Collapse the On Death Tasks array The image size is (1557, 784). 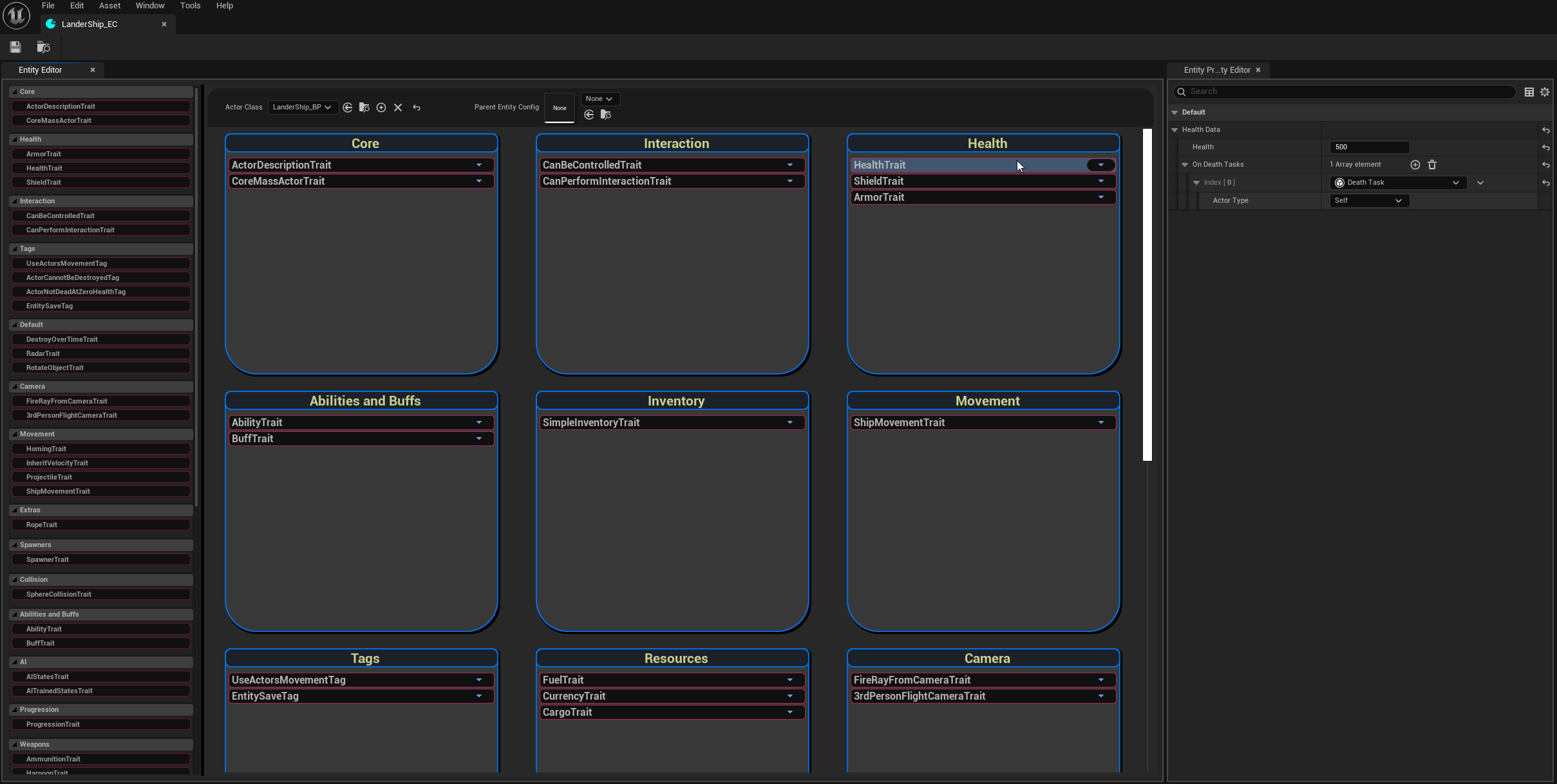1185,165
